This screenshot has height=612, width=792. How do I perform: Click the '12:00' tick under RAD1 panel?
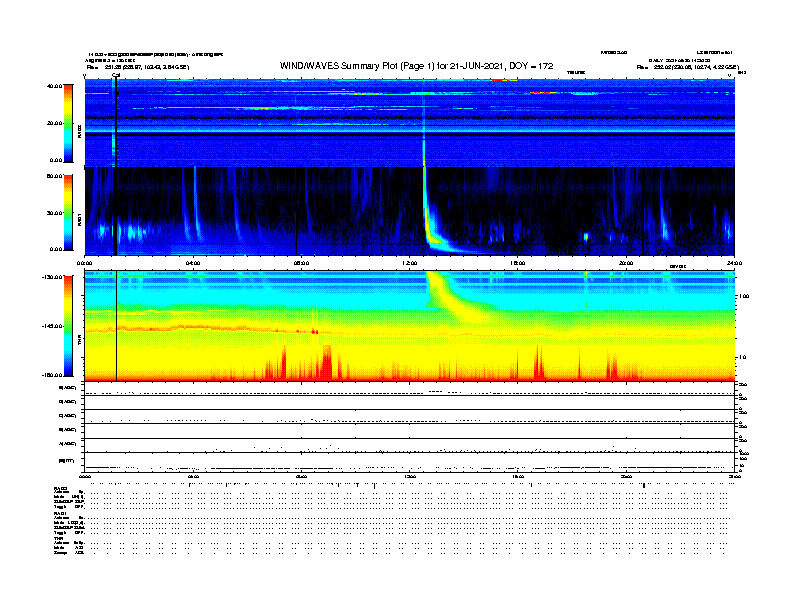pyautogui.click(x=410, y=263)
